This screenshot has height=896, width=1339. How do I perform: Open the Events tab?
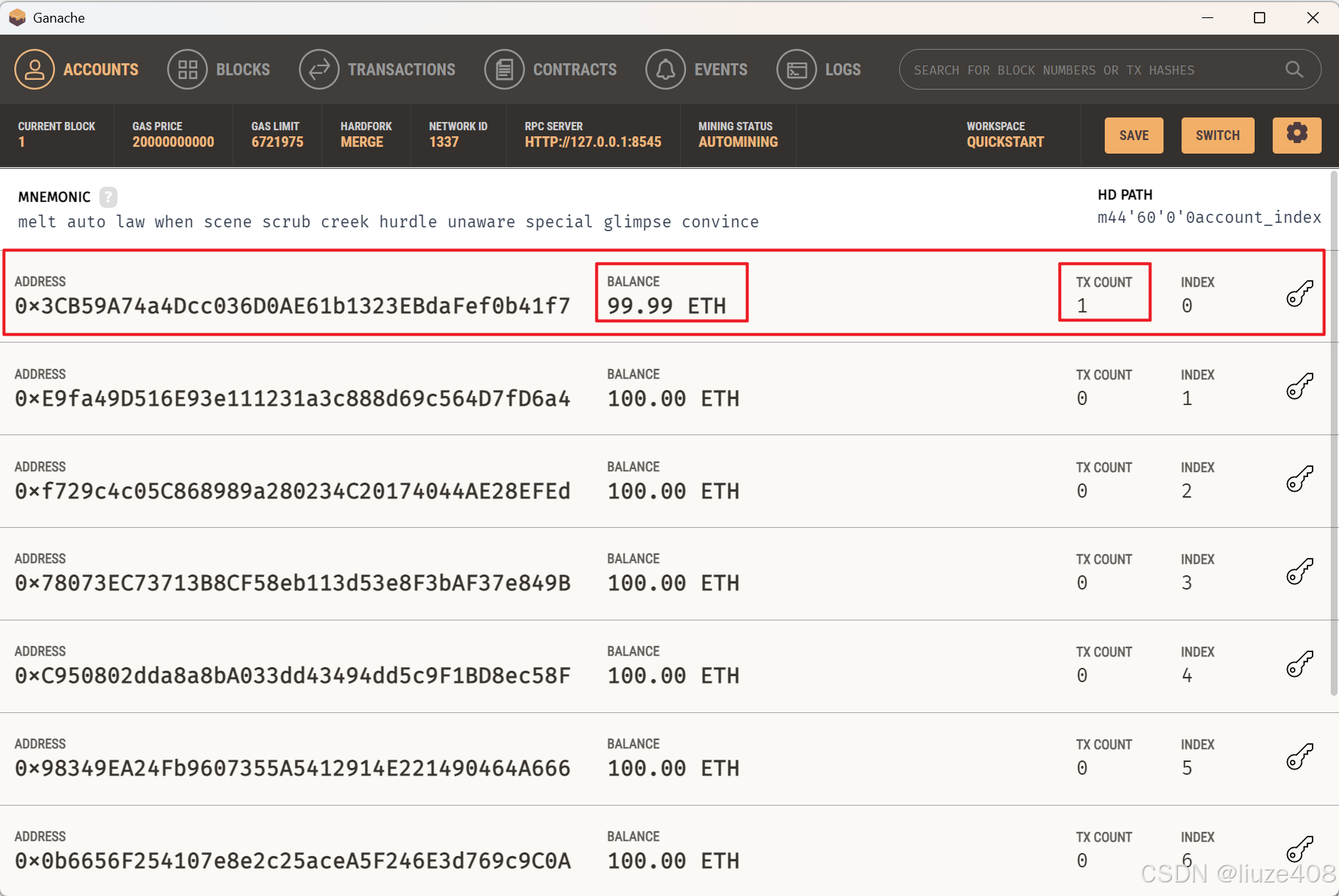click(x=697, y=69)
